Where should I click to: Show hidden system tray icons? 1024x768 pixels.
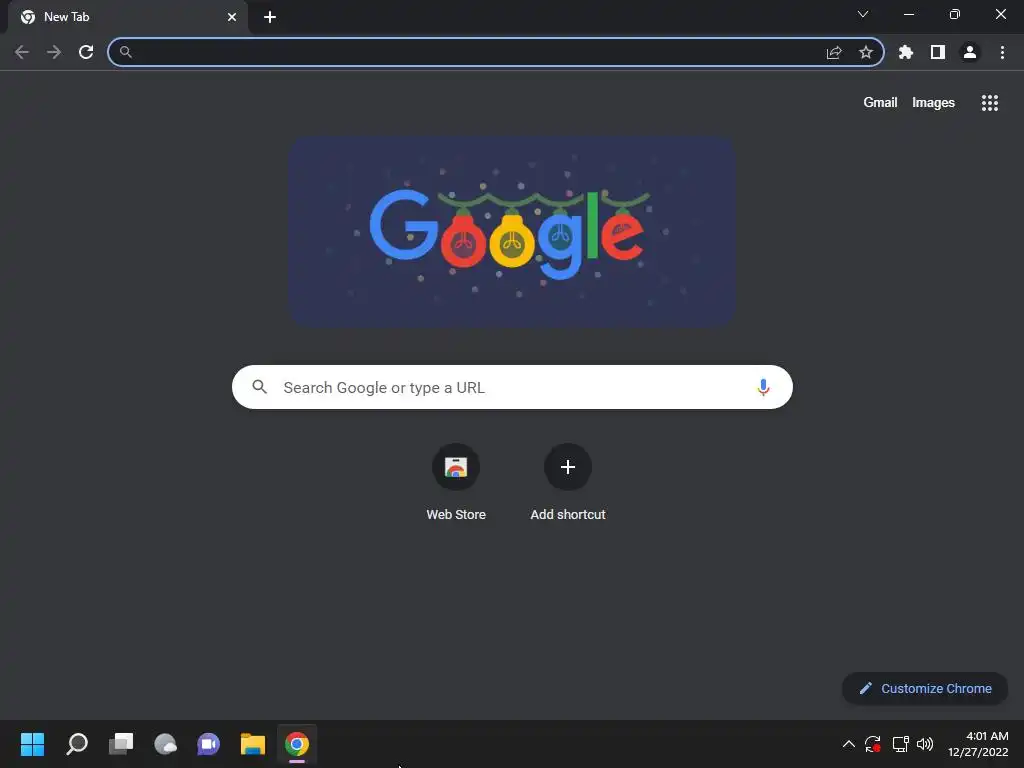(x=848, y=744)
